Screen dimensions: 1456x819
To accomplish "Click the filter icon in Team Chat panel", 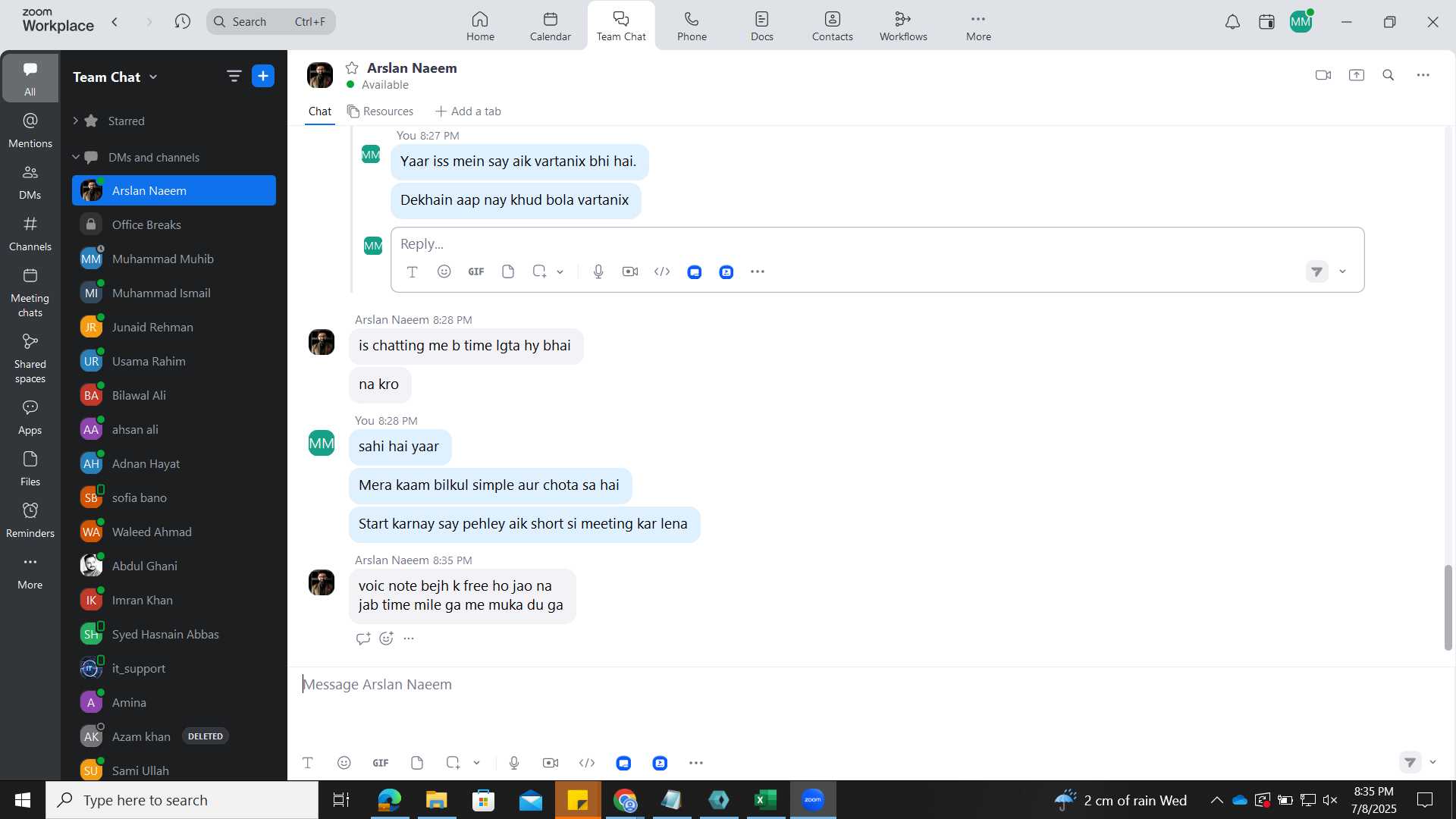I will point(234,76).
